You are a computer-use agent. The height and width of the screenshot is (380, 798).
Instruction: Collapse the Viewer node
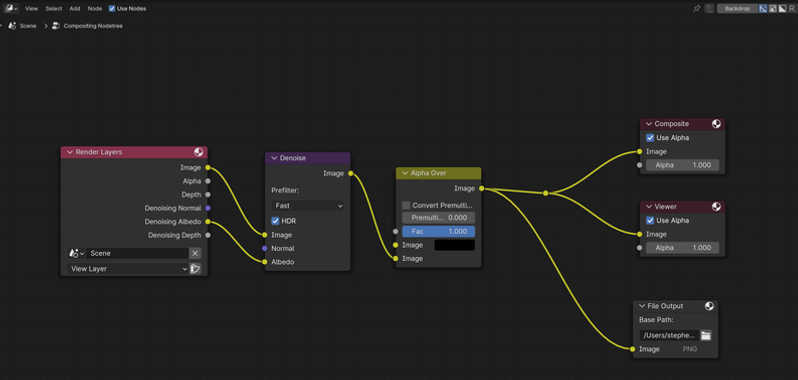coord(649,207)
